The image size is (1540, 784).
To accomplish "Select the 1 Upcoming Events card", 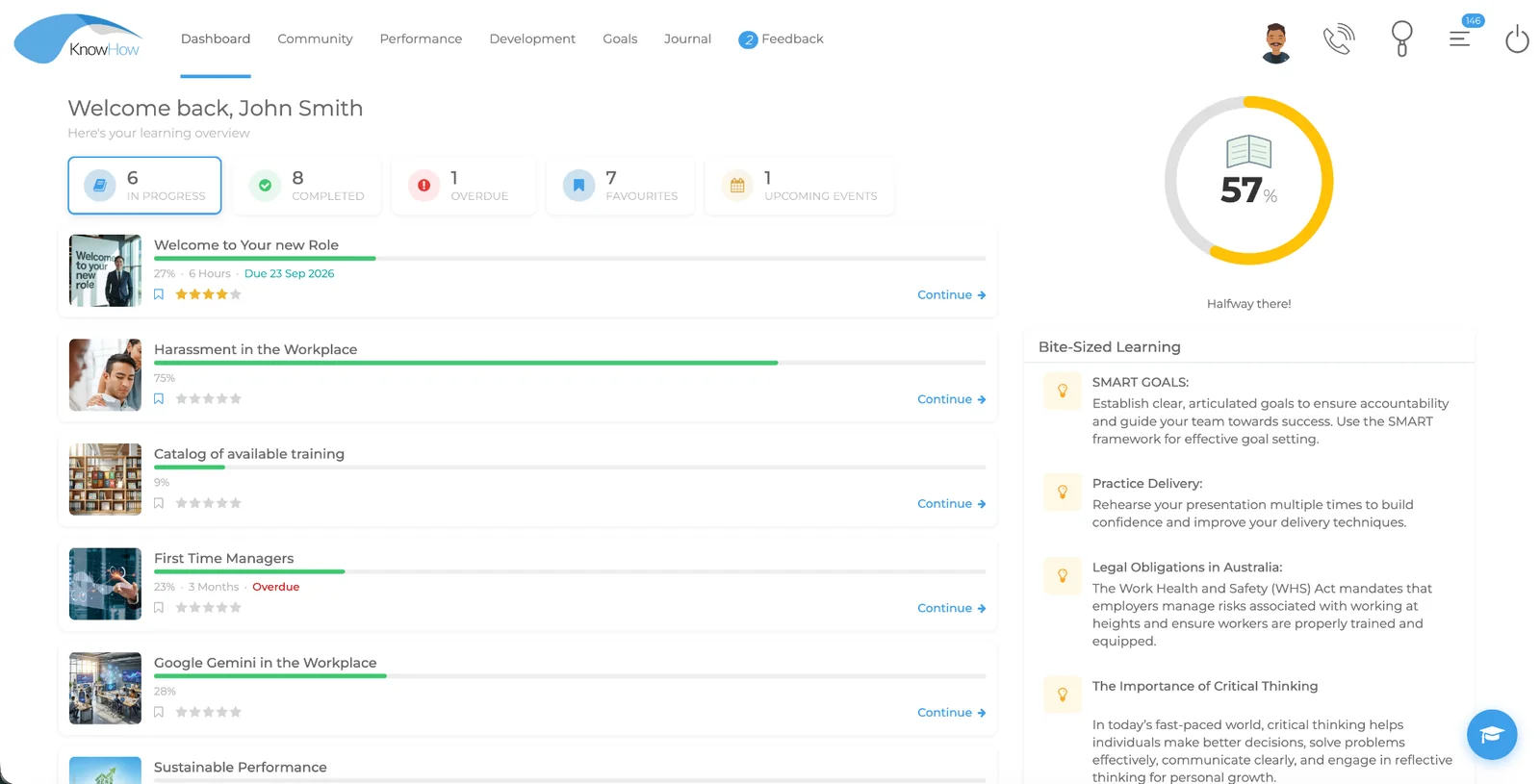I will coord(800,186).
